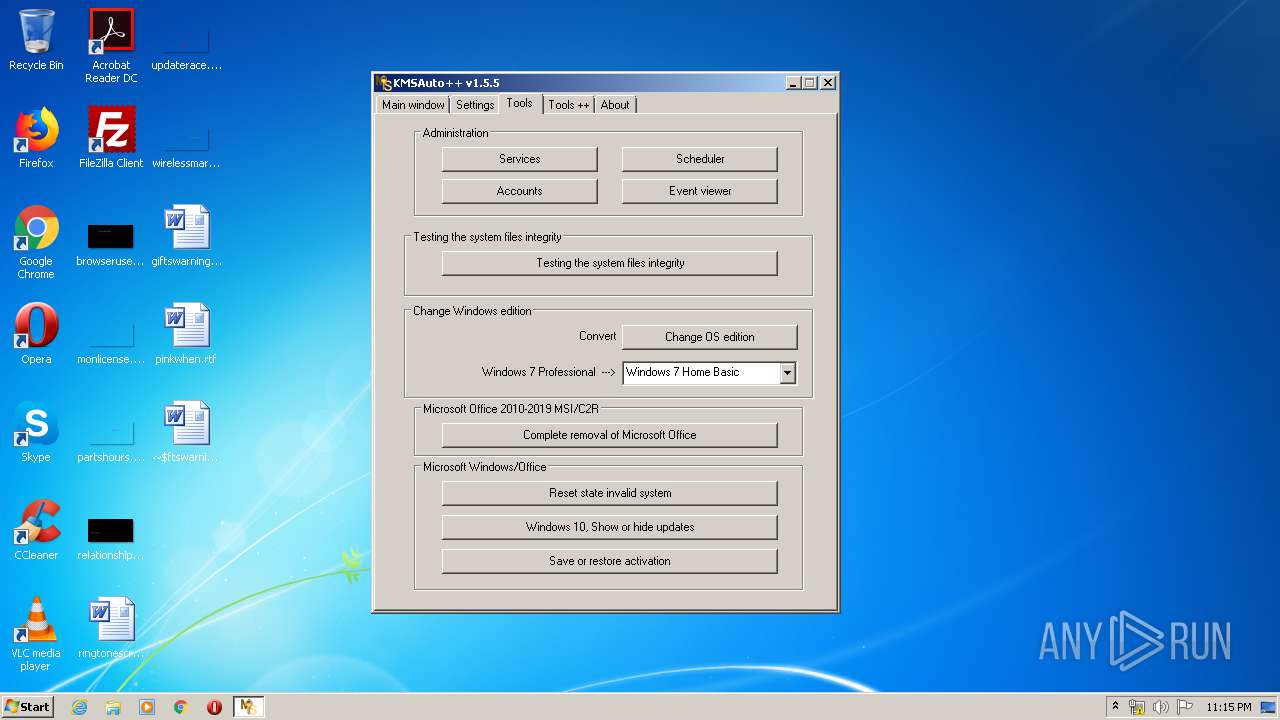Click Change OS edition button
Viewport: 1280px width, 720px height.
[x=710, y=337]
